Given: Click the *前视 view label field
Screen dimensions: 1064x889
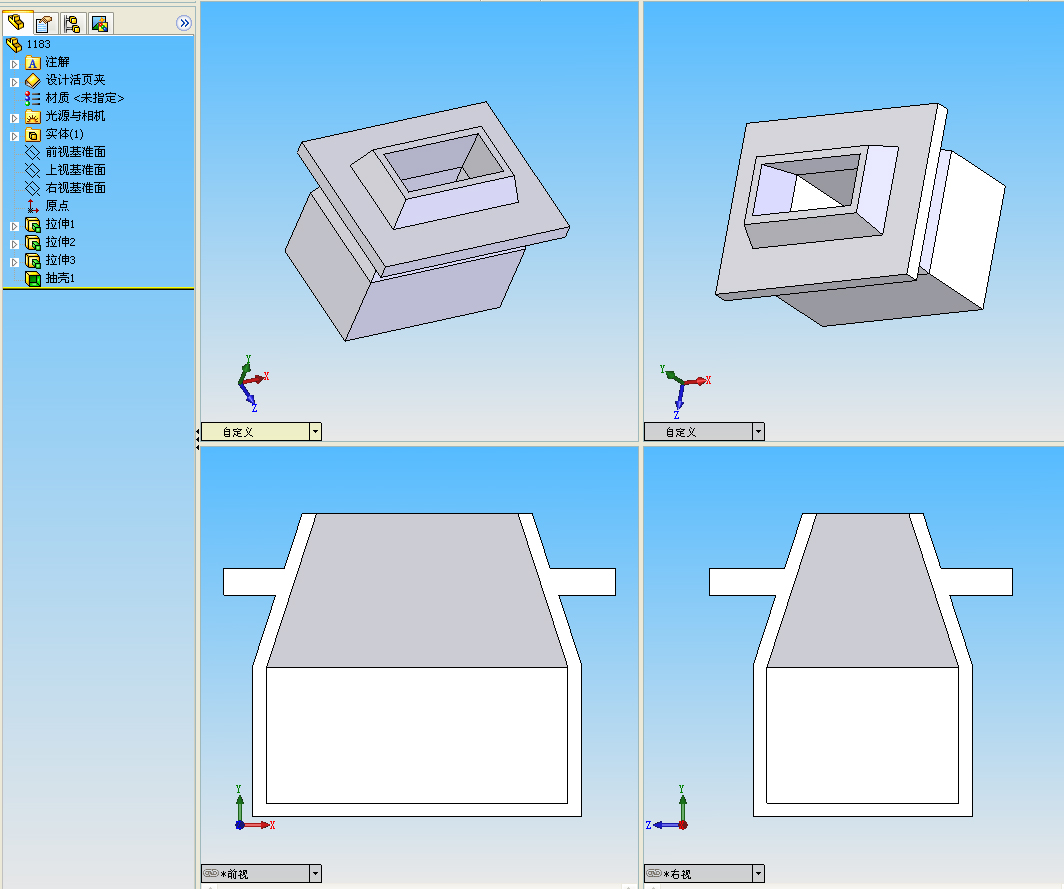Looking at the screenshot, I should click(255, 873).
